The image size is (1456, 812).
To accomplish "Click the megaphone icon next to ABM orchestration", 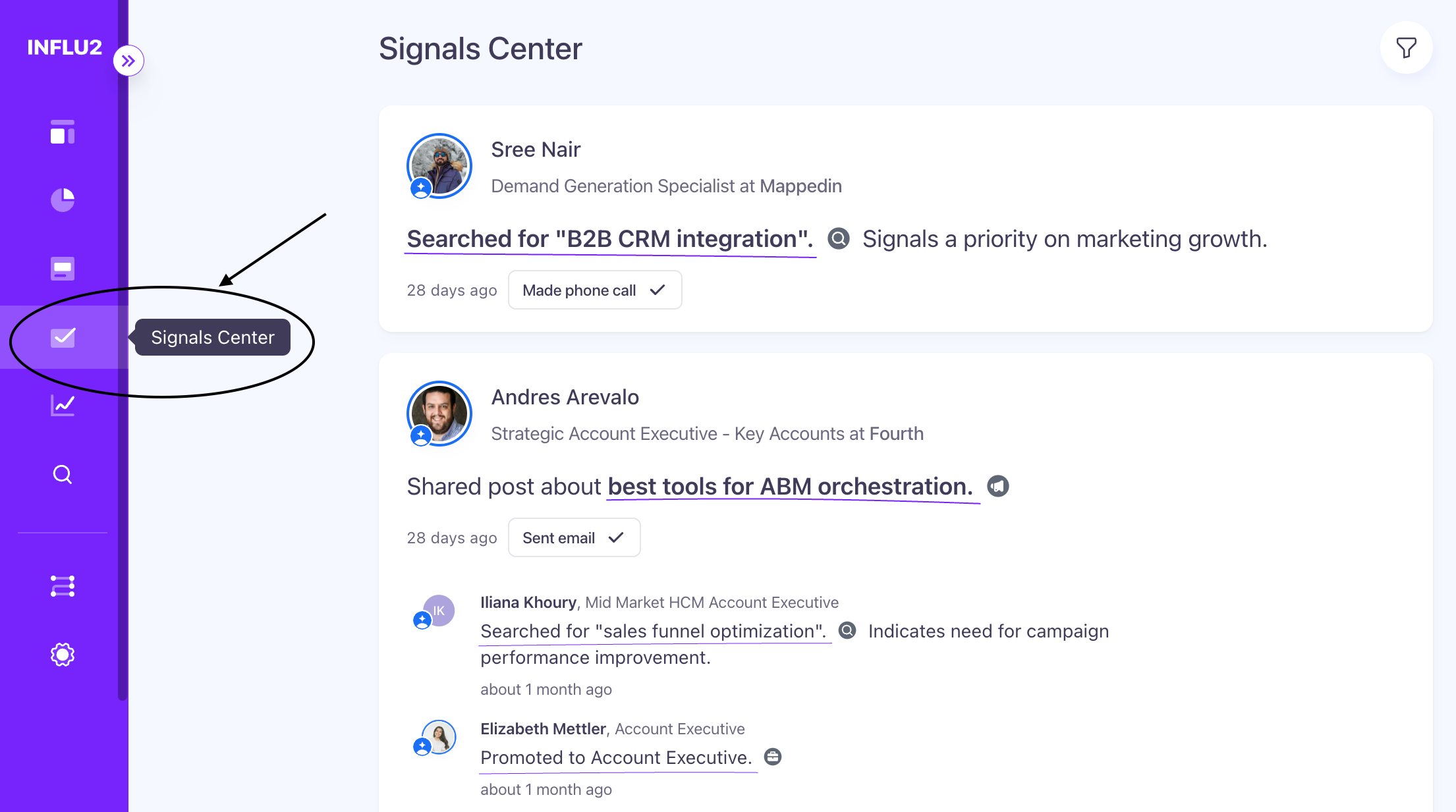I will click(x=997, y=487).
